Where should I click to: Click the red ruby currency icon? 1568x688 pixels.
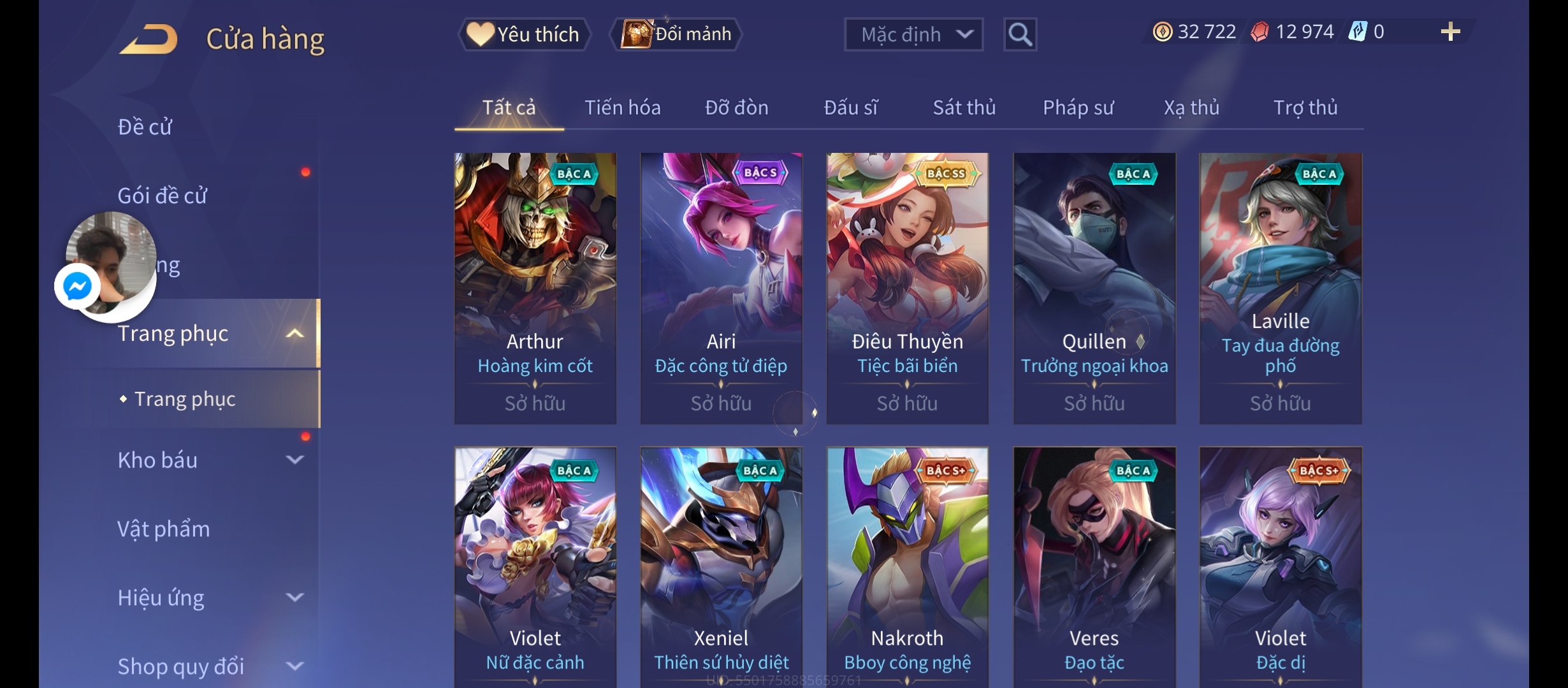pos(1259,32)
